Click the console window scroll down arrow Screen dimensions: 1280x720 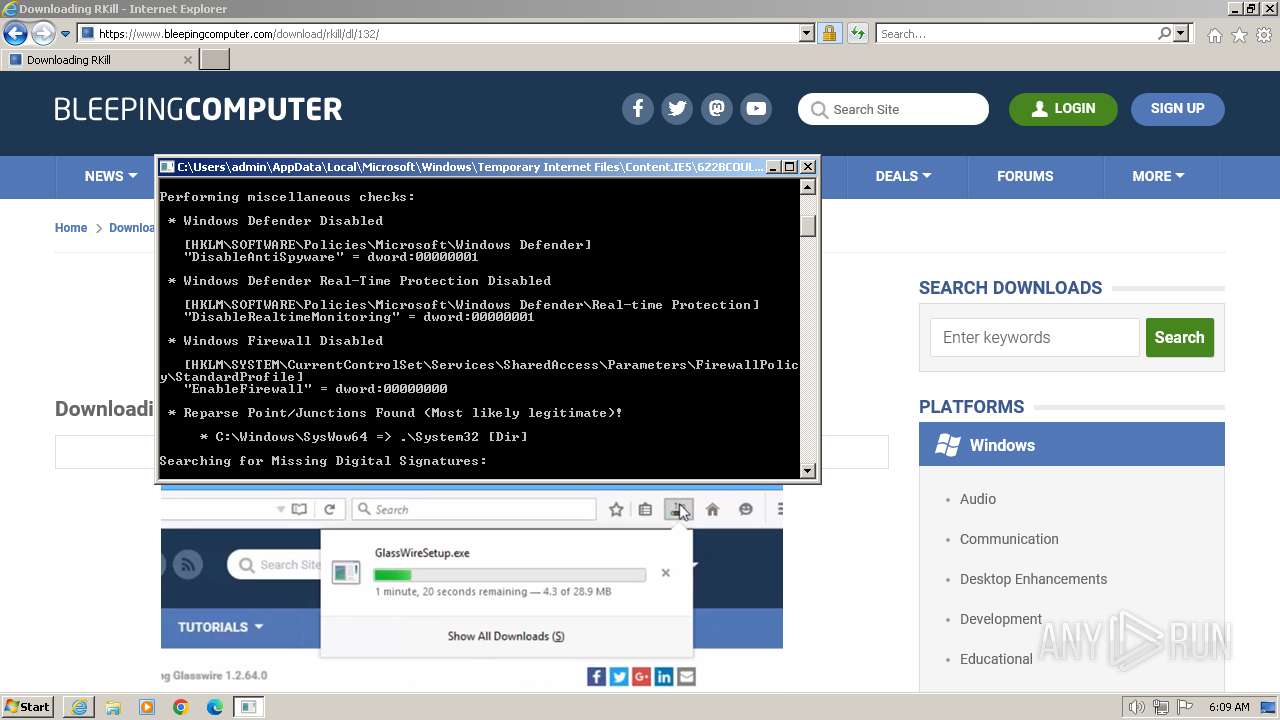(808, 470)
